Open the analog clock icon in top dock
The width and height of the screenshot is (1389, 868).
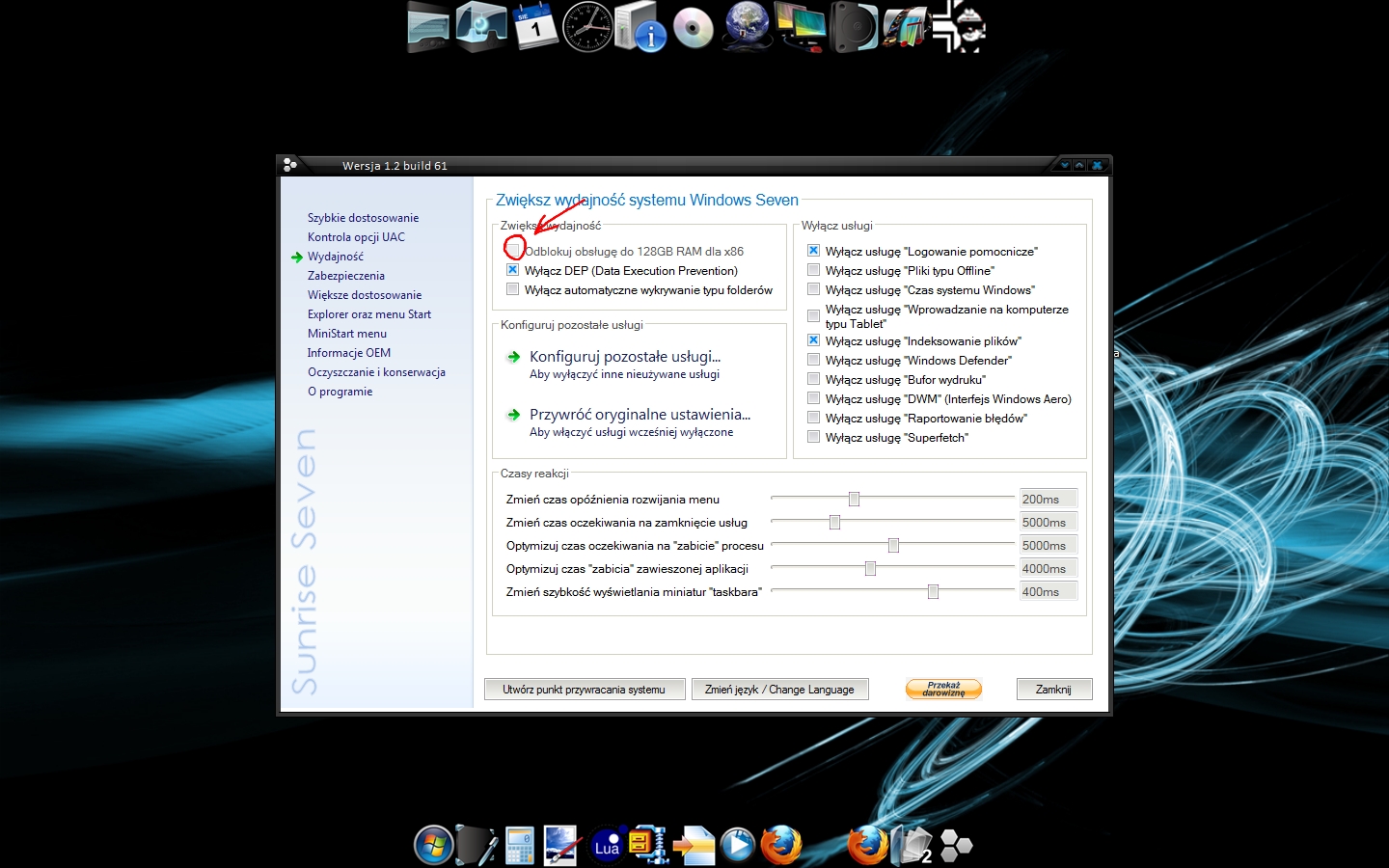click(587, 27)
